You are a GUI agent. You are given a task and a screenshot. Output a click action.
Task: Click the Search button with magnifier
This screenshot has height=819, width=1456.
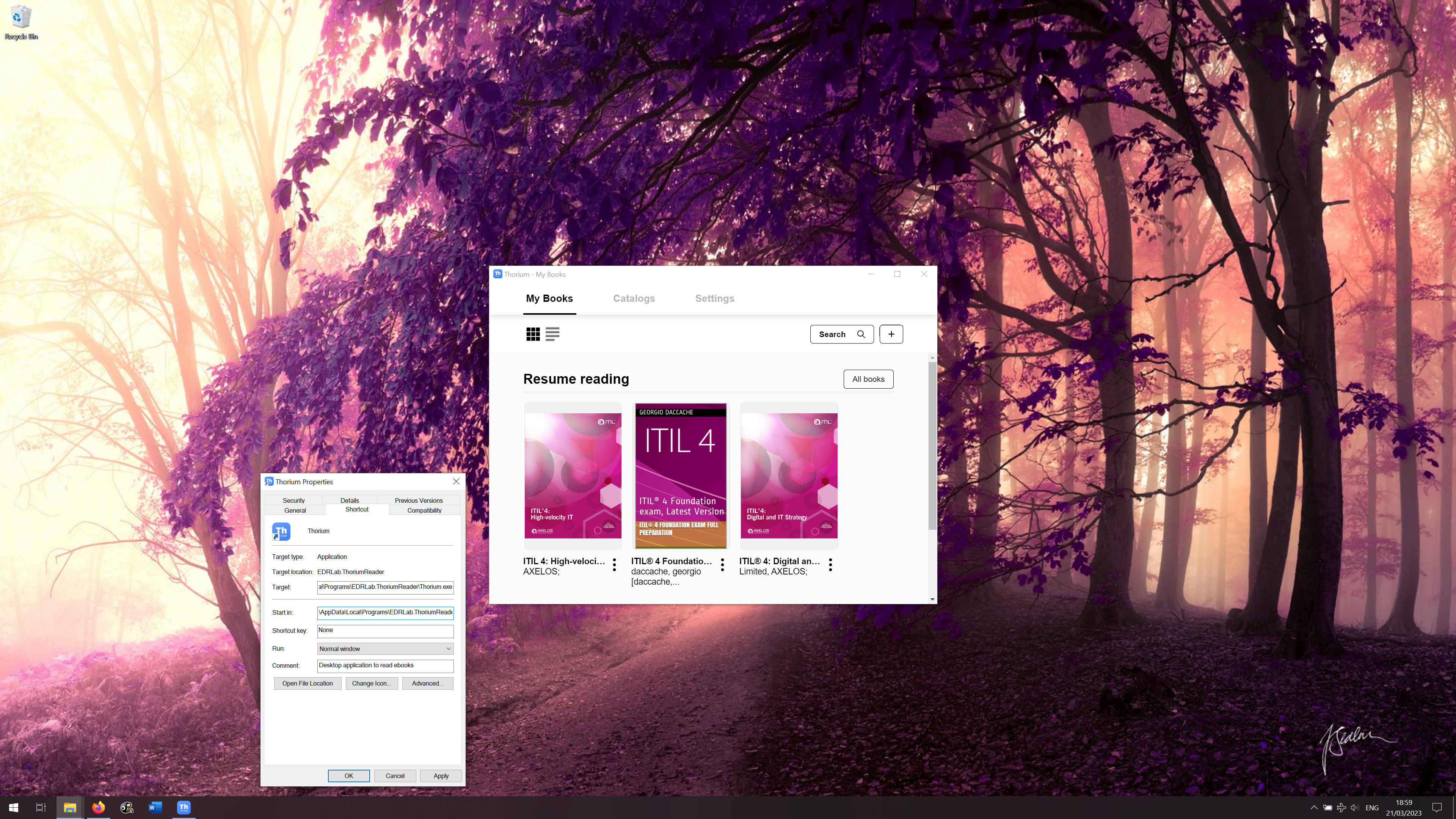[x=842, y=334]
